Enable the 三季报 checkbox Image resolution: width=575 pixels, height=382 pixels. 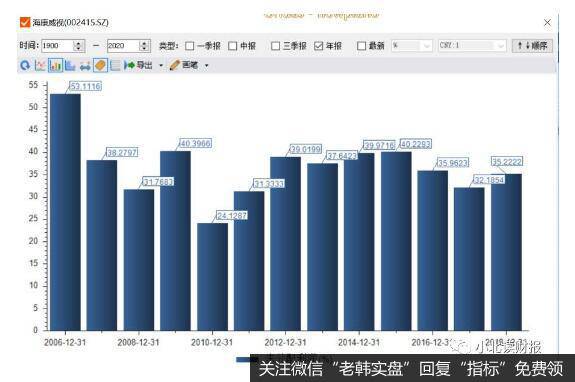point(275,46)
